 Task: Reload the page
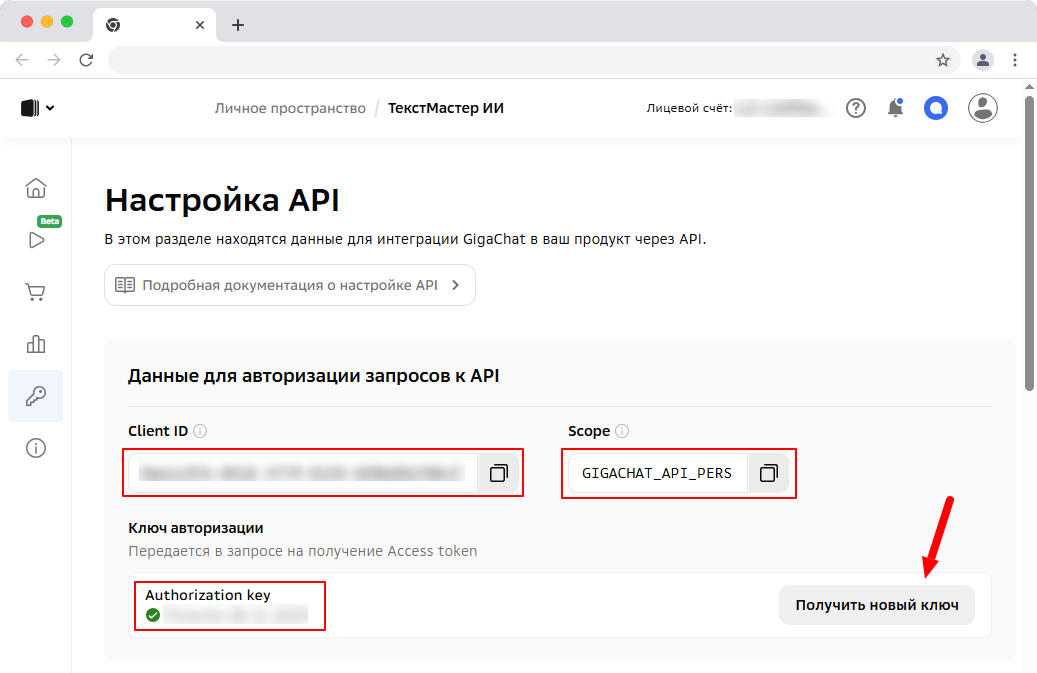click(86, 60)
